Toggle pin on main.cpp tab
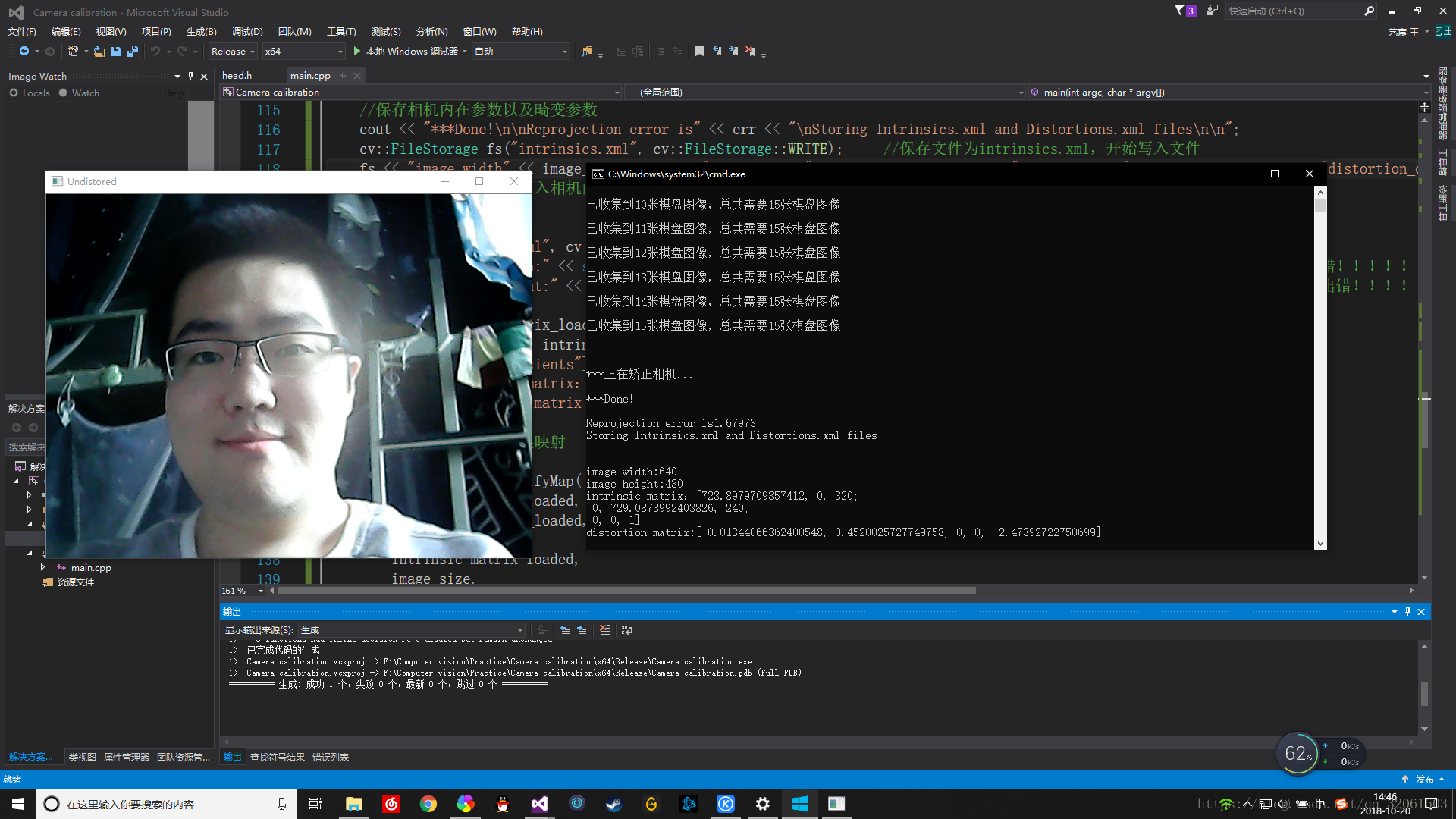The height and width of the screenshot is (819, 1456). [344, 75]
